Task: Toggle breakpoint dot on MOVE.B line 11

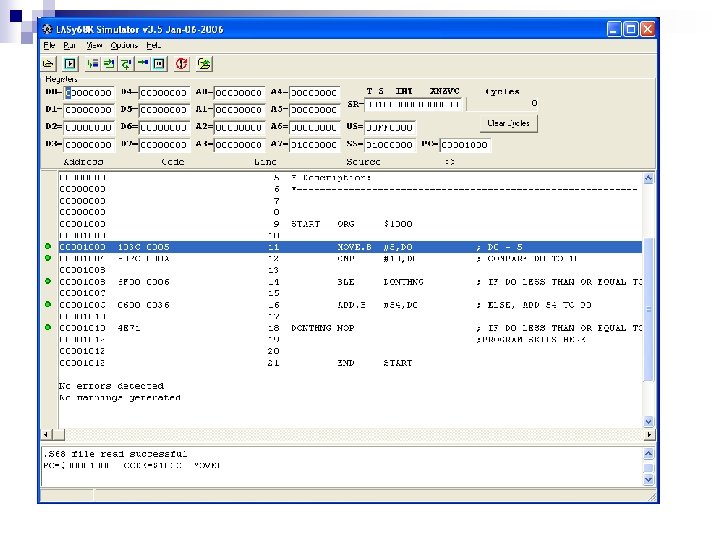Action: click(48, 246)
